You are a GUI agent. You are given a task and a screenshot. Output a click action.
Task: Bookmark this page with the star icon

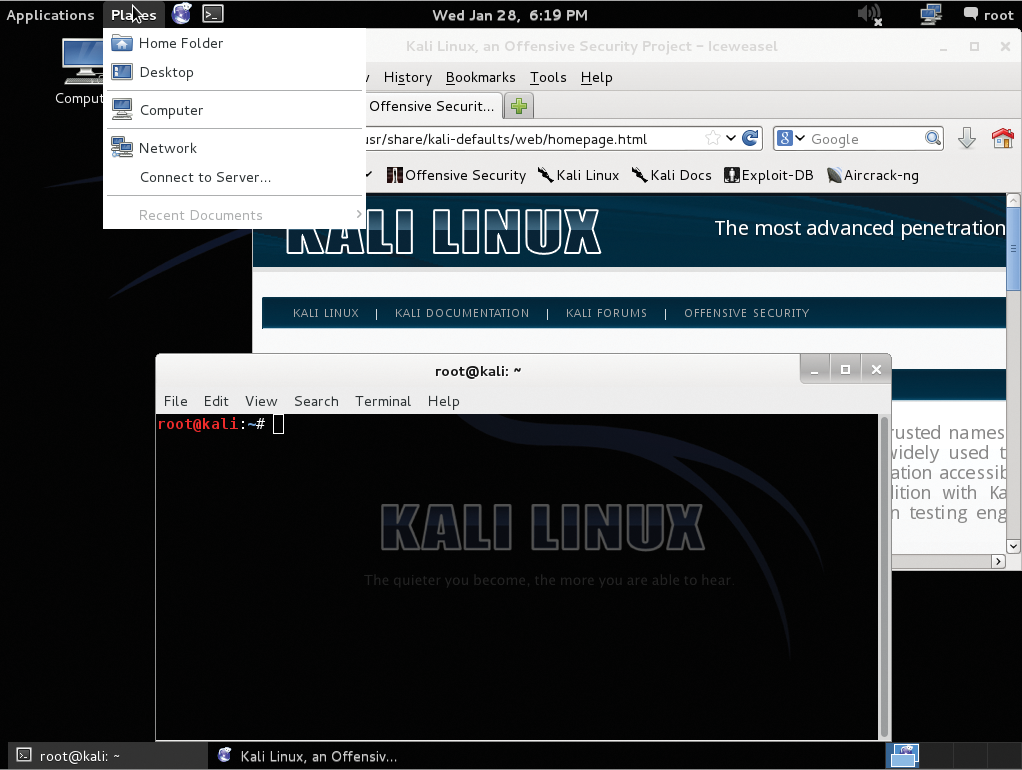pos(713,139)
